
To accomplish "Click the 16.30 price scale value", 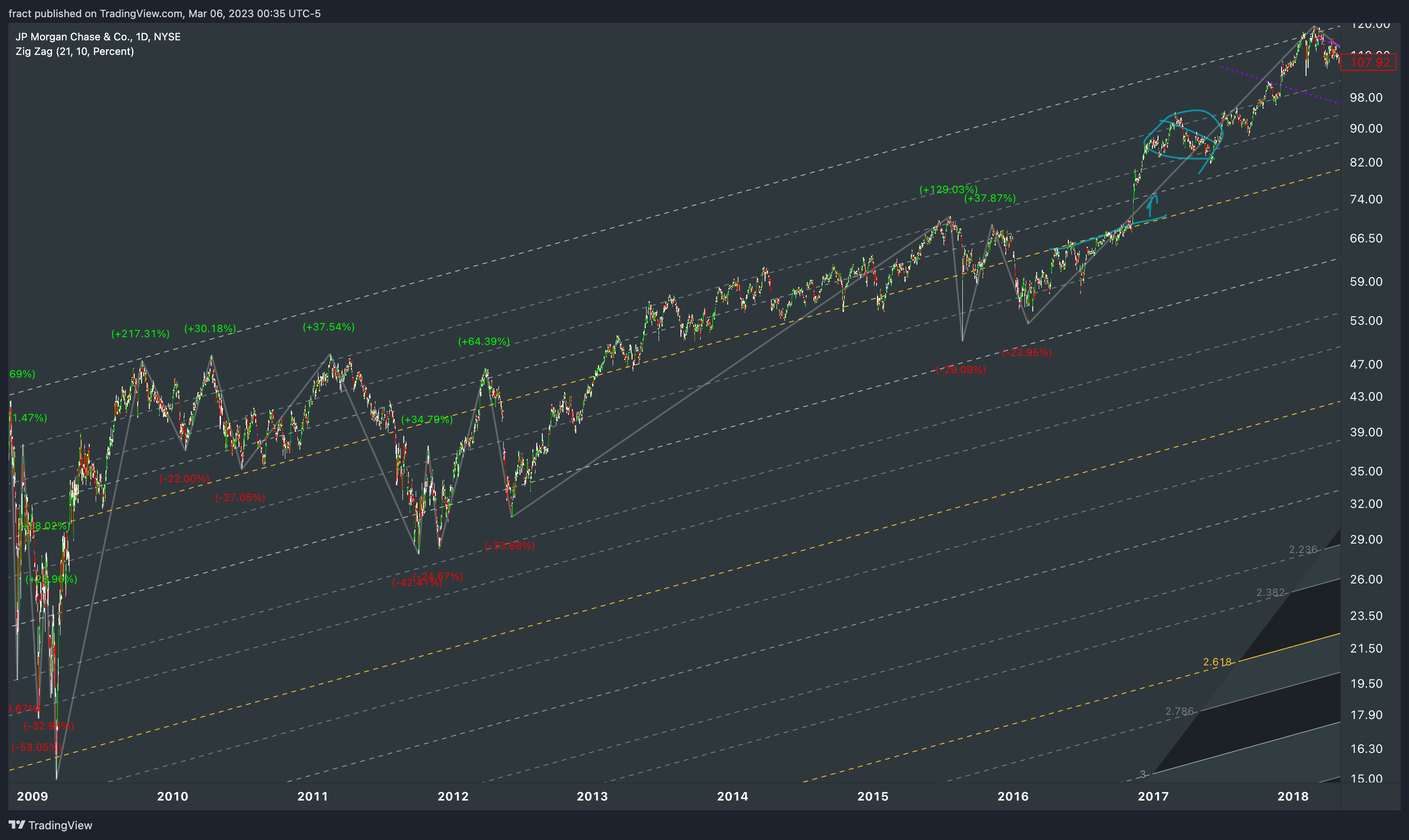I will (x=1366, y=749).
